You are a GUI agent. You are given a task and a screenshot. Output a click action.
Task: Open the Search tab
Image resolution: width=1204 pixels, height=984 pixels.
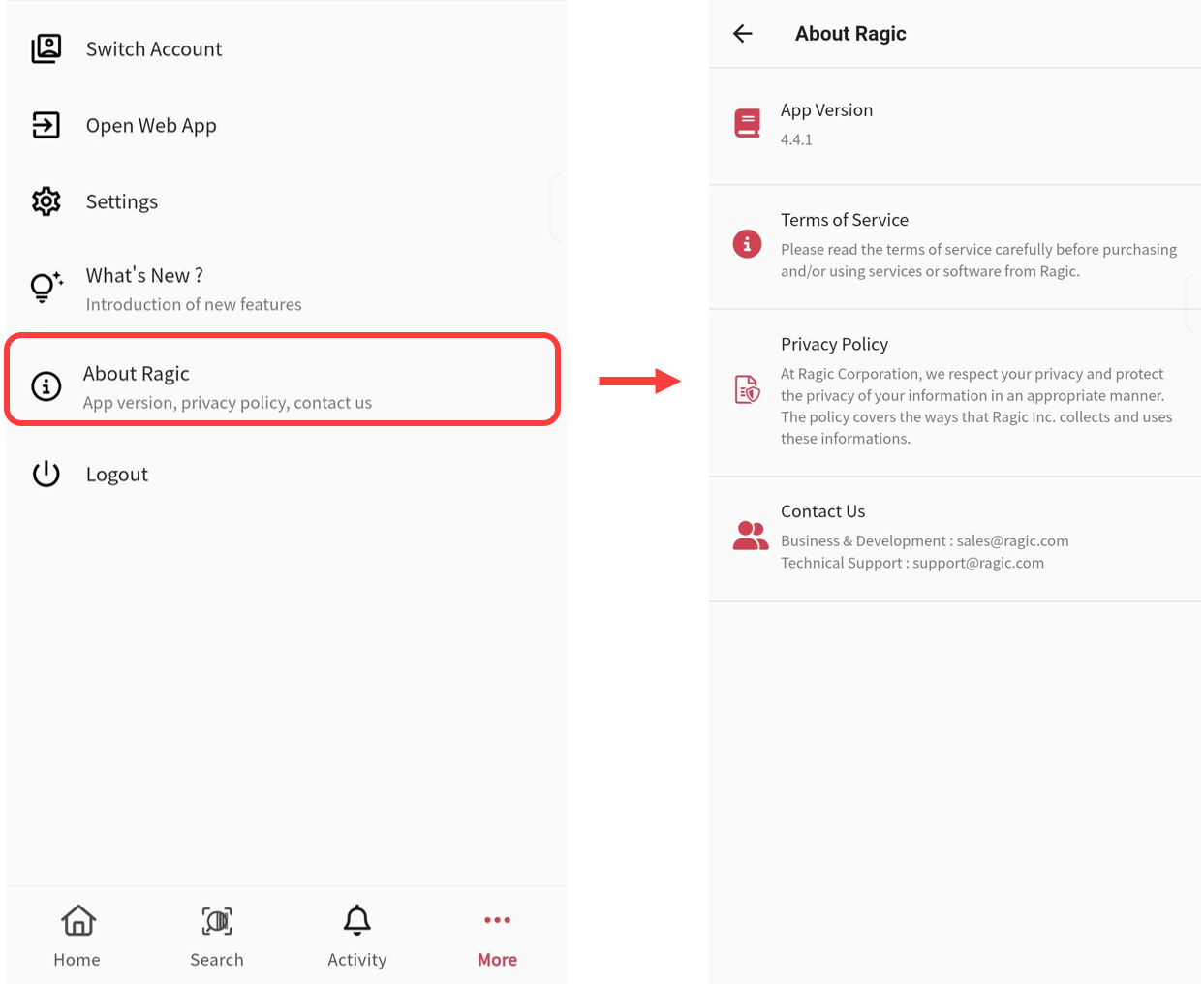point(217,936)
